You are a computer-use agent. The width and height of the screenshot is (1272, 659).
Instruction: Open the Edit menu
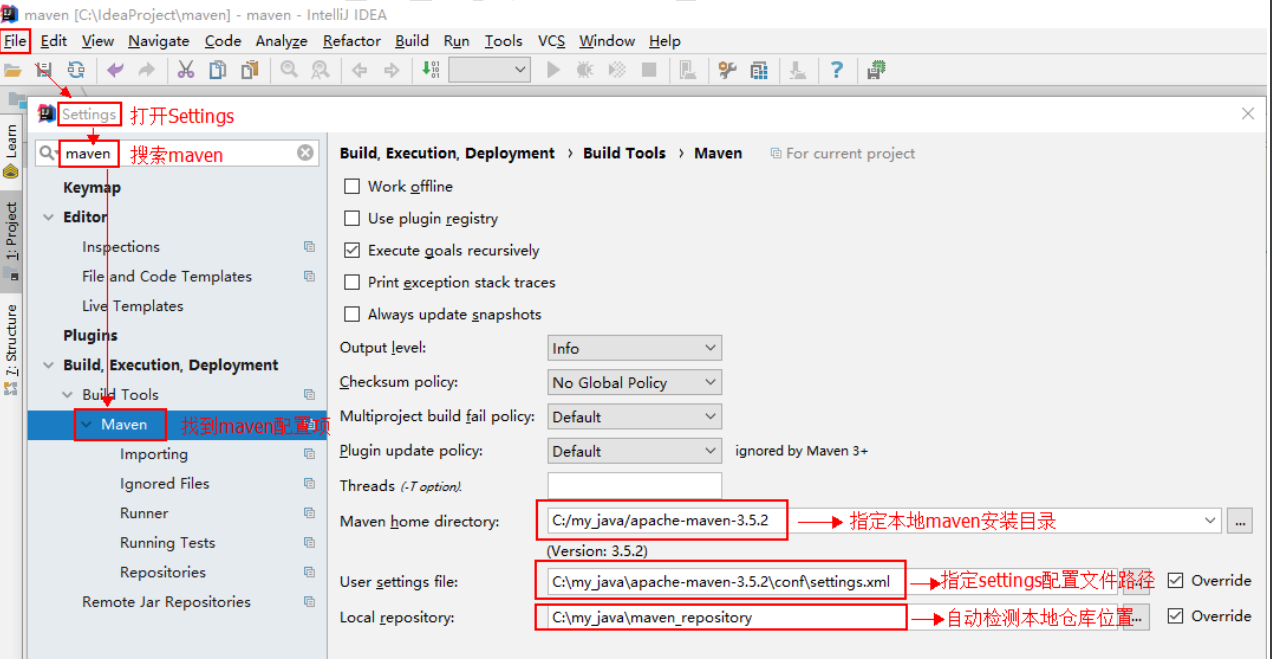pyautogui.click(x=54, y=41)
